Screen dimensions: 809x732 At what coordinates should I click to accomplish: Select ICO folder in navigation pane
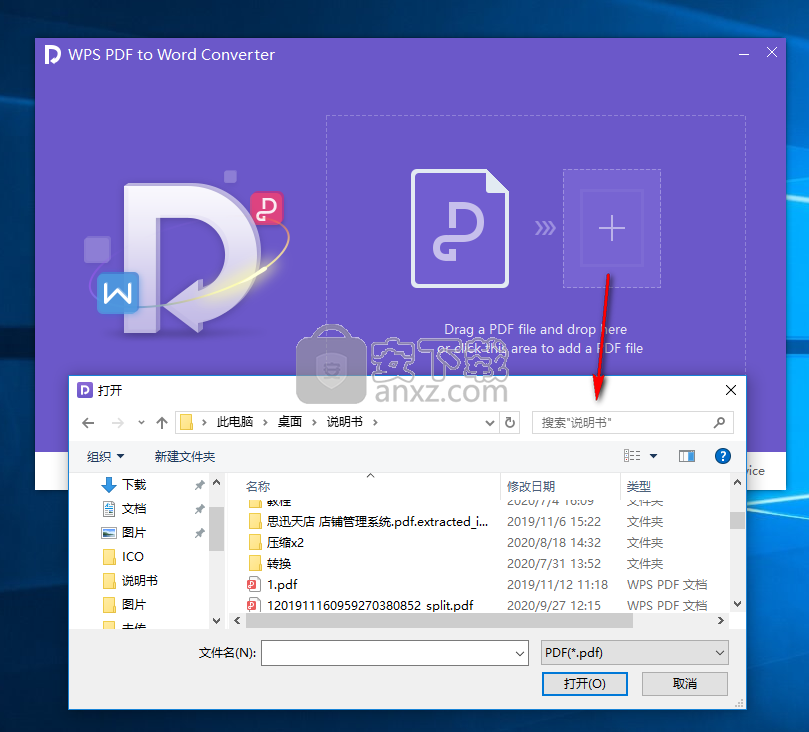[133, 557]
